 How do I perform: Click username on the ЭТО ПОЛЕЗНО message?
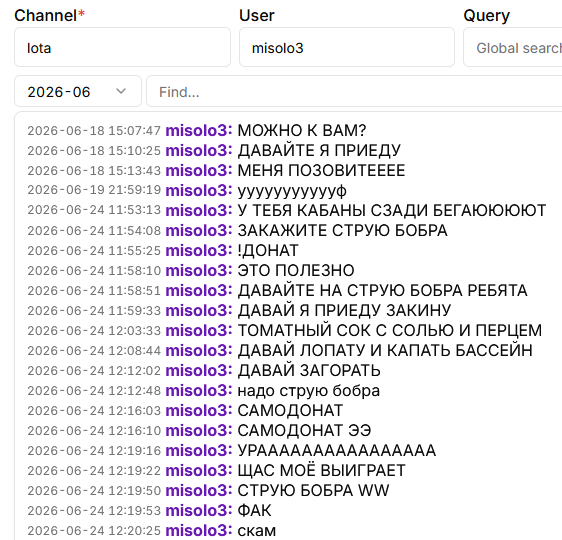(x=199, y=271)
